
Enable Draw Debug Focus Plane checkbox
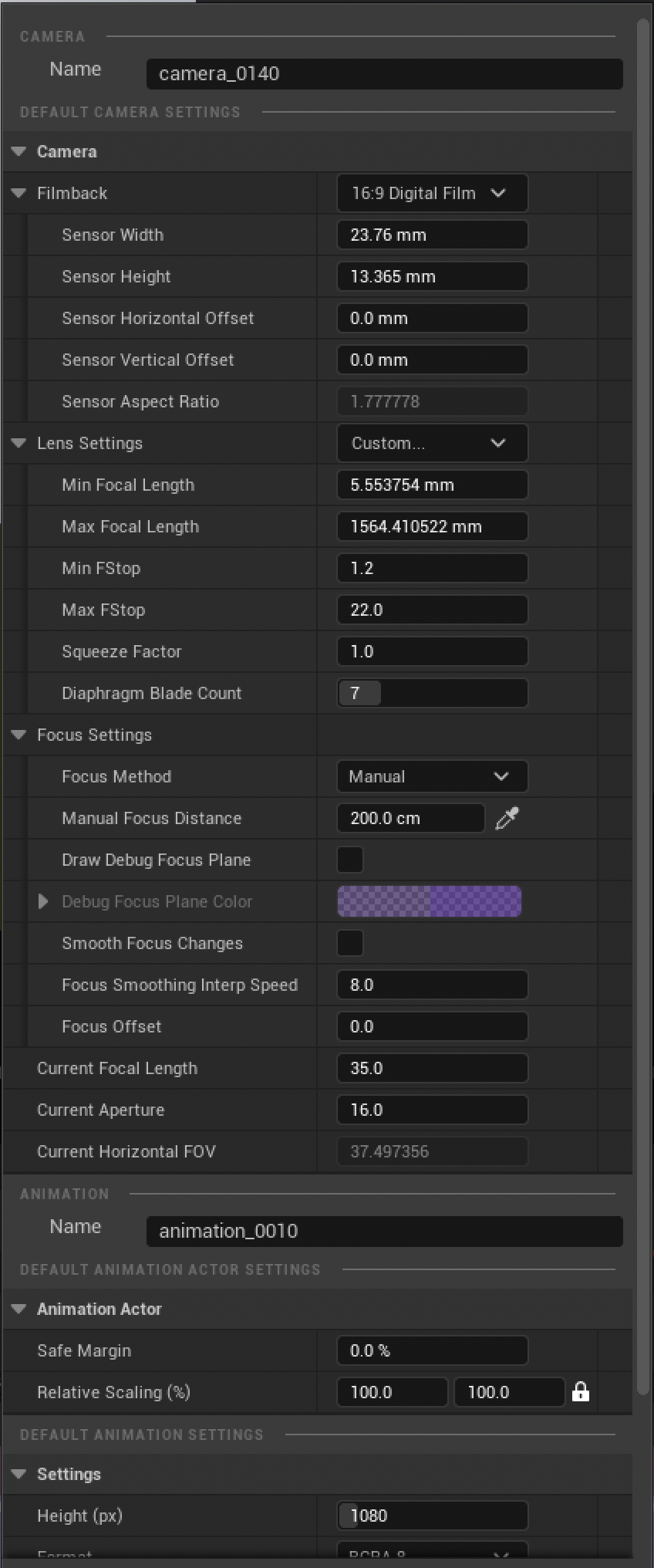[350, 860]
